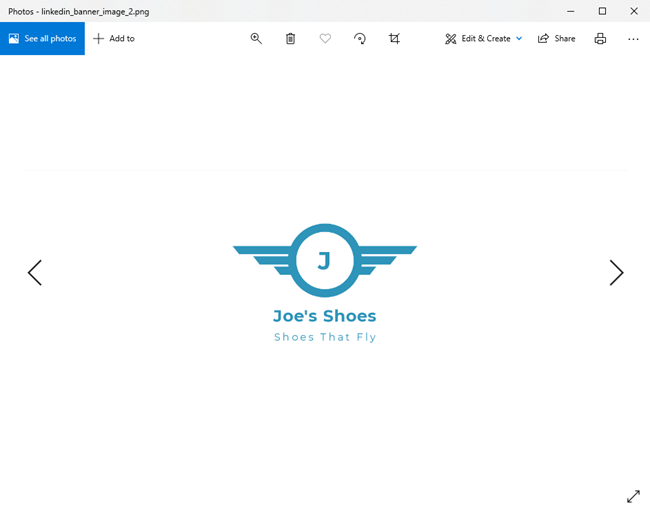Delete the photo with the trash icon
This screenshot has height=513, width=650.
290,39
